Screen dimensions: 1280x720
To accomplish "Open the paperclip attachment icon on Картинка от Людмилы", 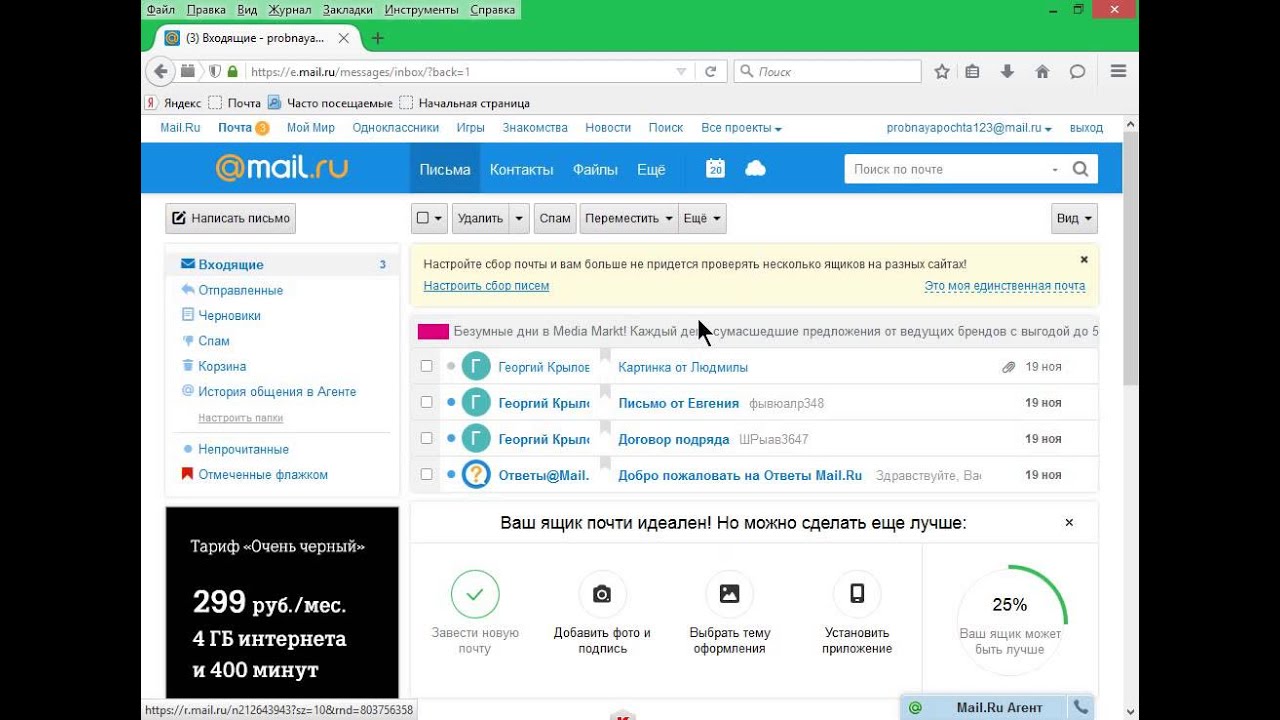I will pos(1009,367).
